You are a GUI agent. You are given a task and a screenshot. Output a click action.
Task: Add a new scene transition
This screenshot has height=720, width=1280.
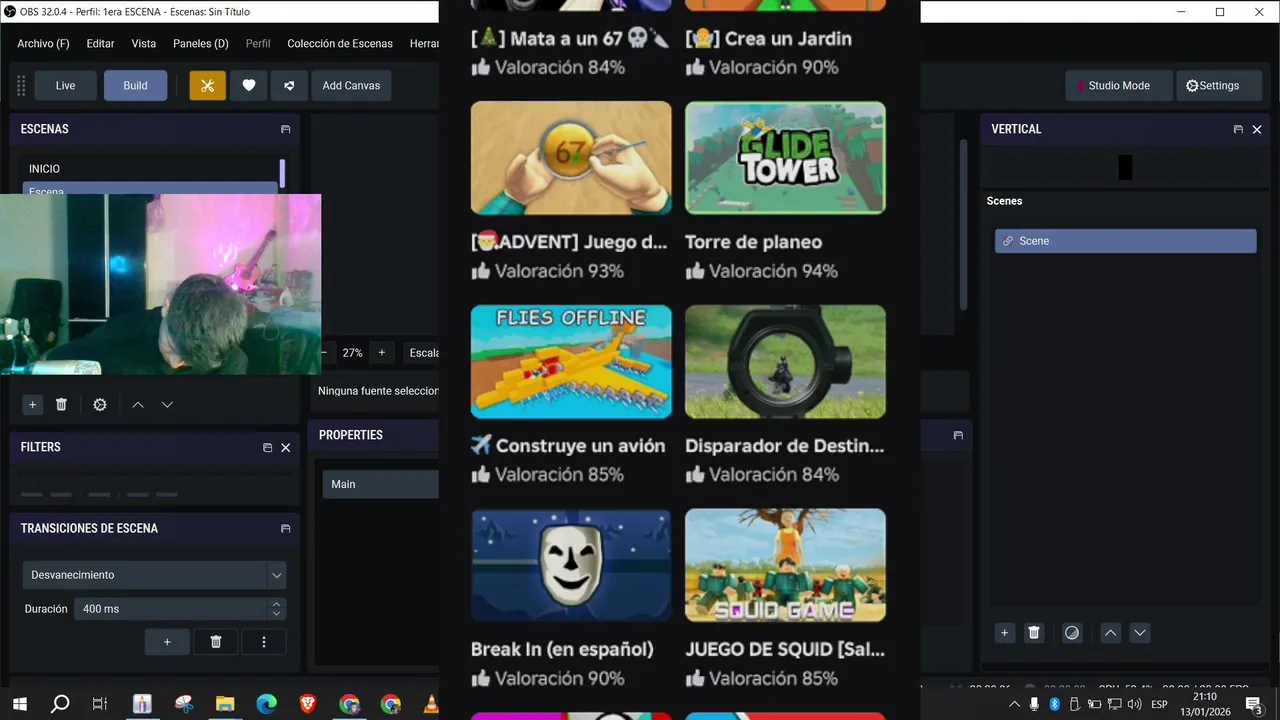click(167, 642)
